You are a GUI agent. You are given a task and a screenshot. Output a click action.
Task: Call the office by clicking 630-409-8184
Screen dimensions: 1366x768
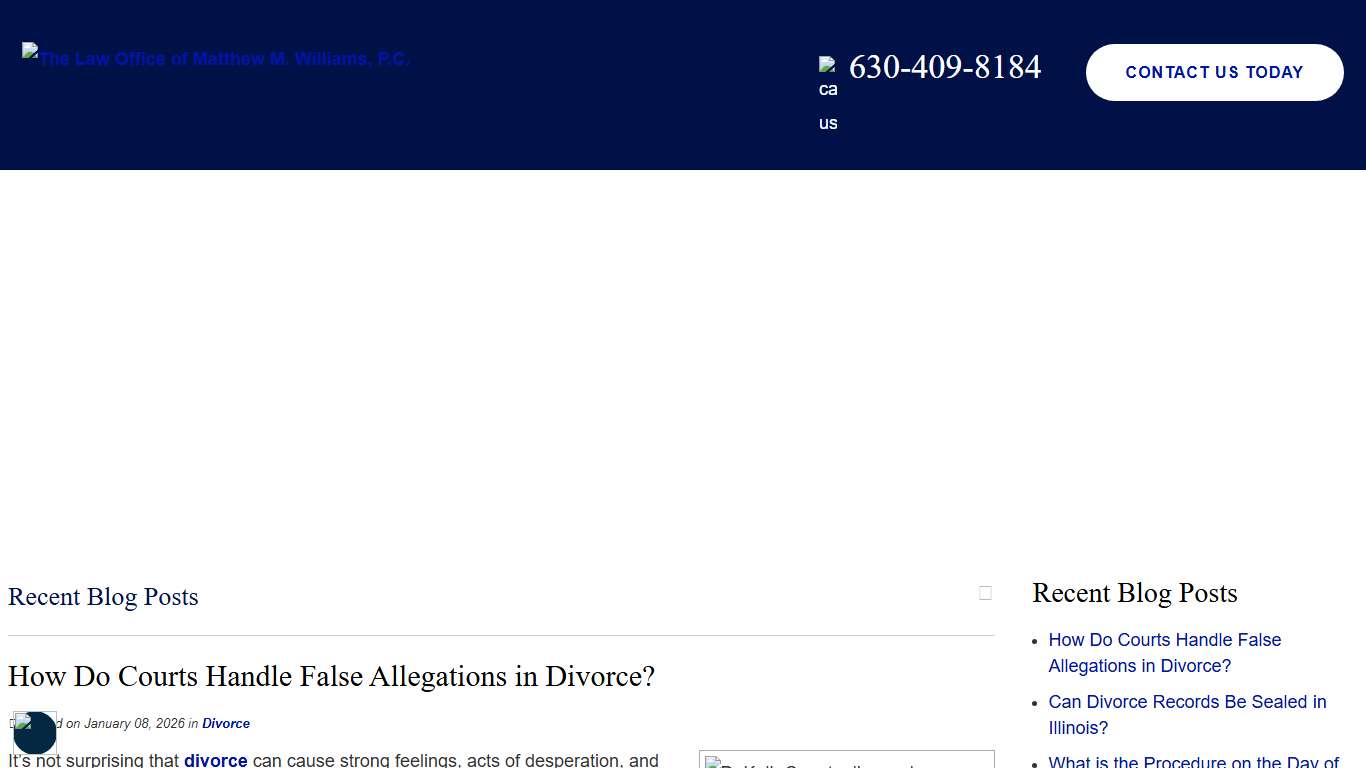point(944,68)
